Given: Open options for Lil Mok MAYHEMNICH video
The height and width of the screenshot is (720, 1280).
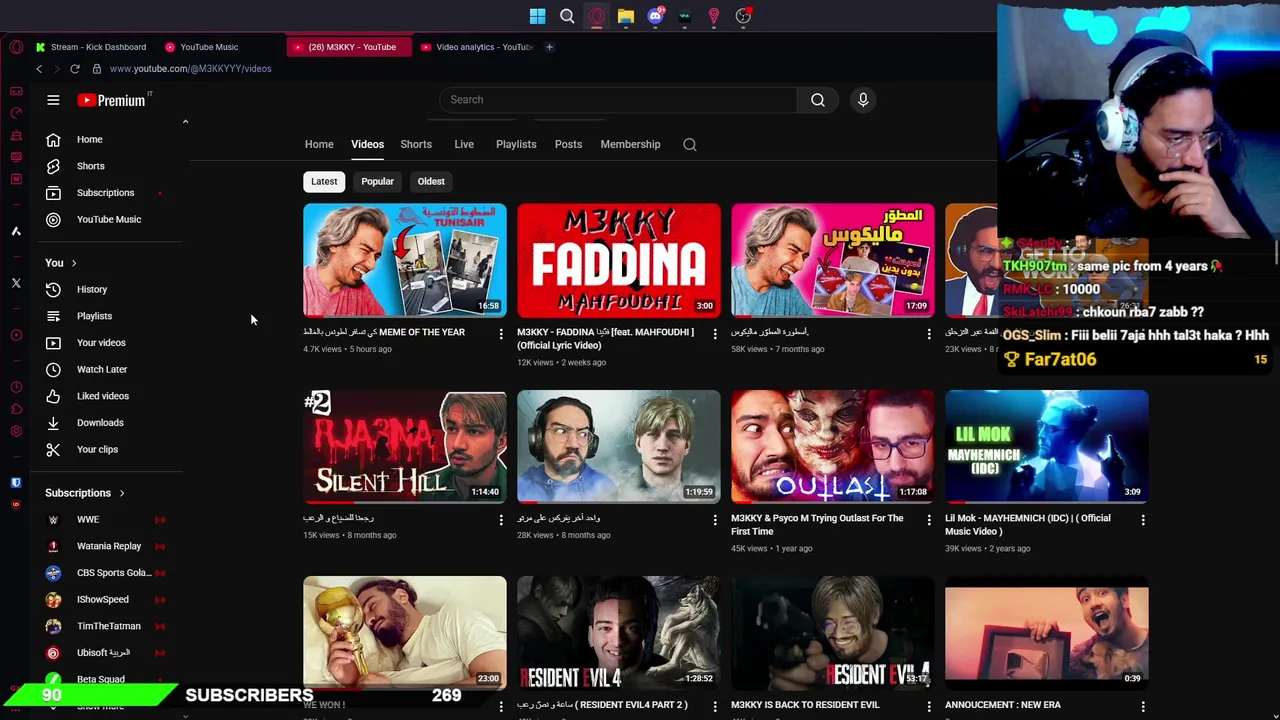Looking at the screenshot, I should (x=1143, y=520).
